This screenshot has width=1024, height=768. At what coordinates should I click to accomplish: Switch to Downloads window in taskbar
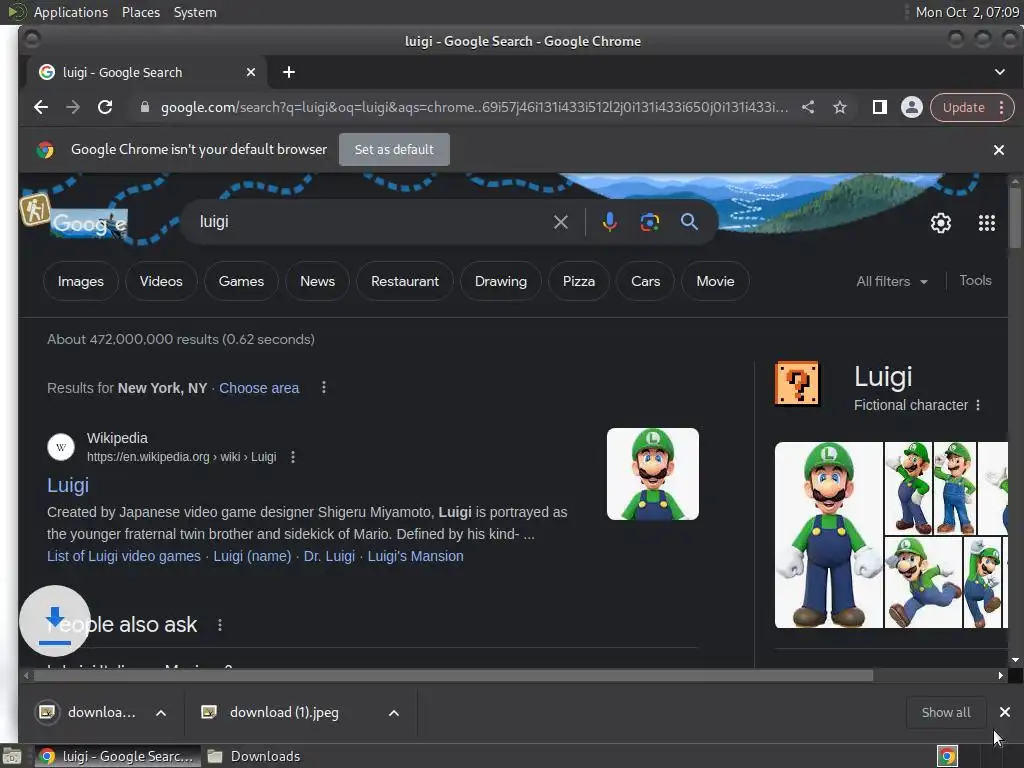click(x=253, y=756)
